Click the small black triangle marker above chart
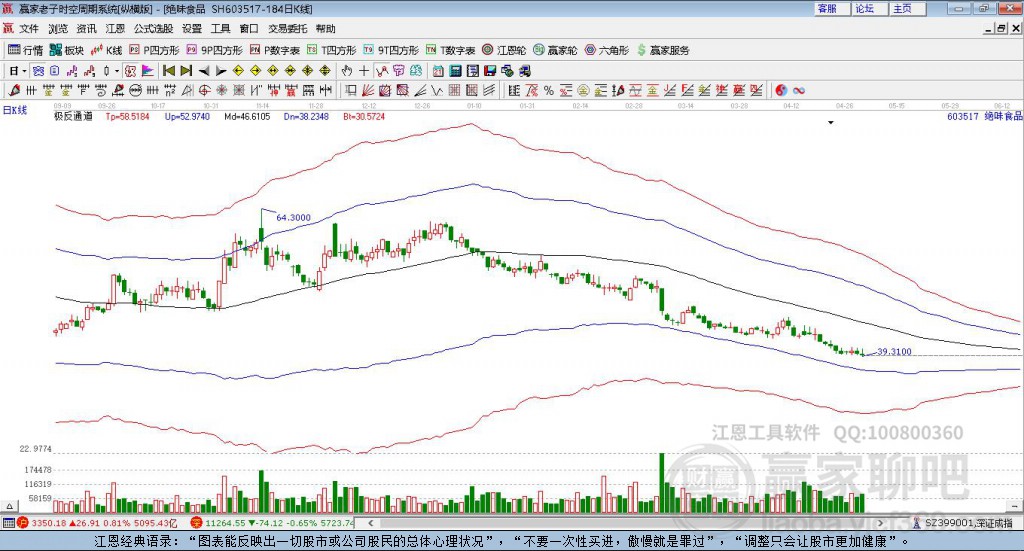Screen dimensions: 1024x551 831,122
